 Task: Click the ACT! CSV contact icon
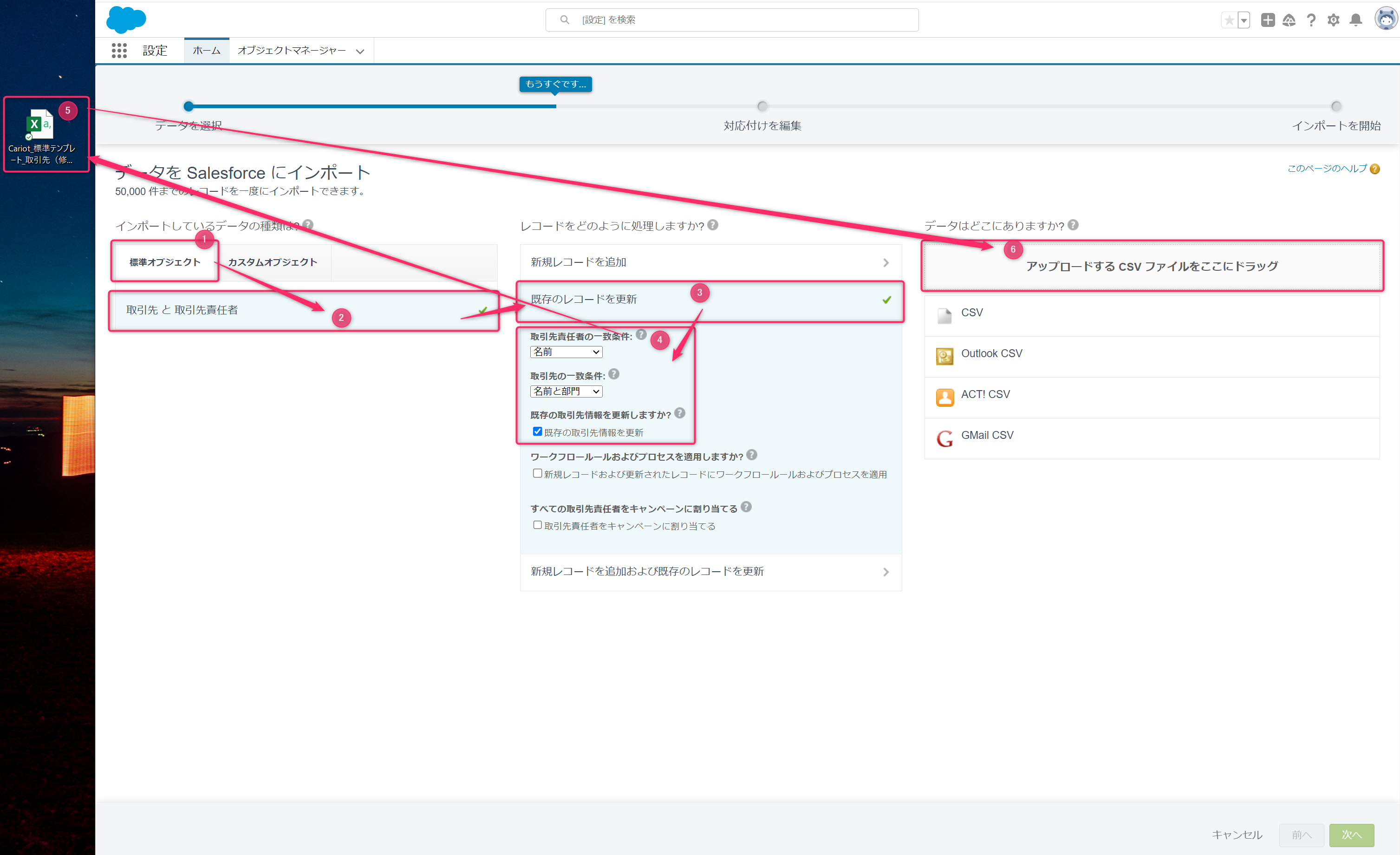pos(944,398)
